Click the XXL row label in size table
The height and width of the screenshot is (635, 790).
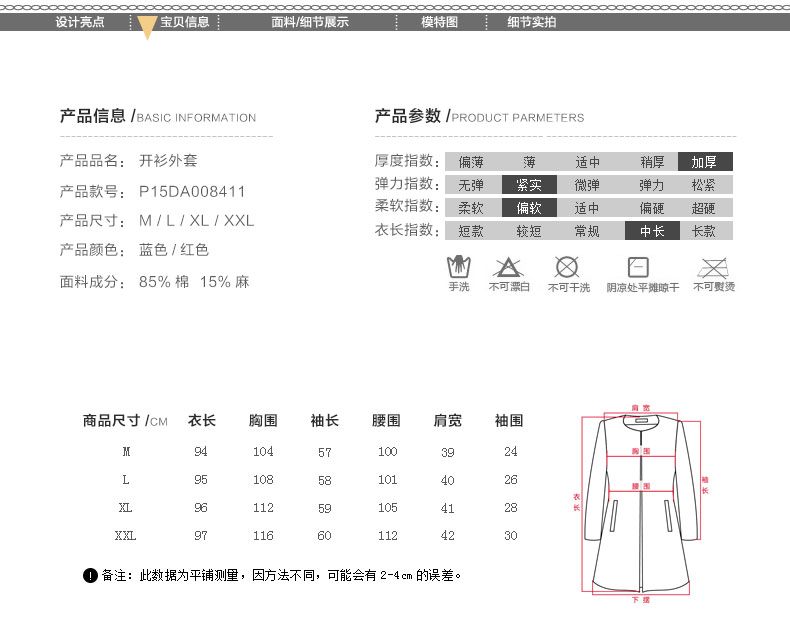(125, 535)
